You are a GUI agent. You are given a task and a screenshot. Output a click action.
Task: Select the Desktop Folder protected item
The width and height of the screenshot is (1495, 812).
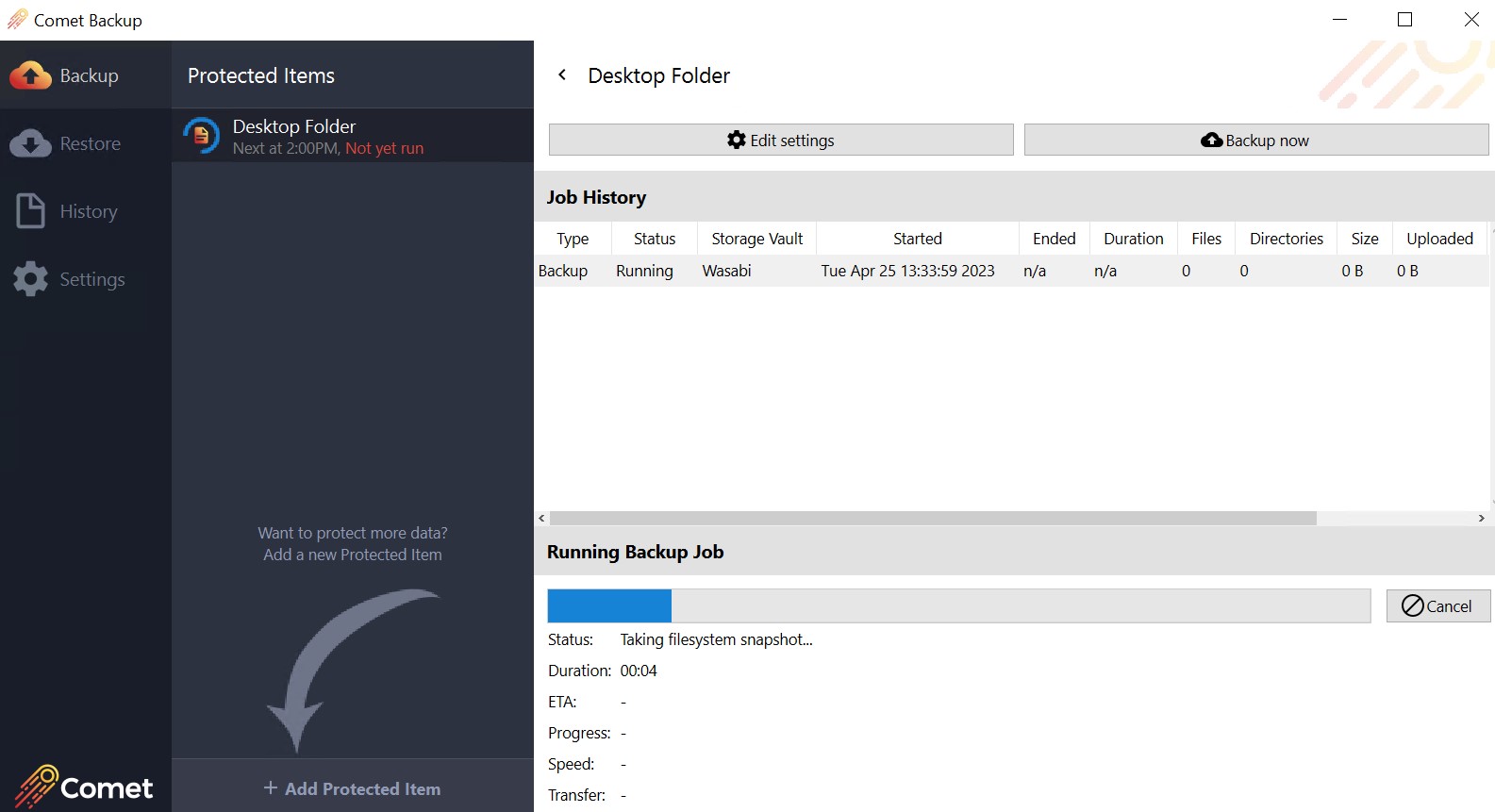pos(353,136)
